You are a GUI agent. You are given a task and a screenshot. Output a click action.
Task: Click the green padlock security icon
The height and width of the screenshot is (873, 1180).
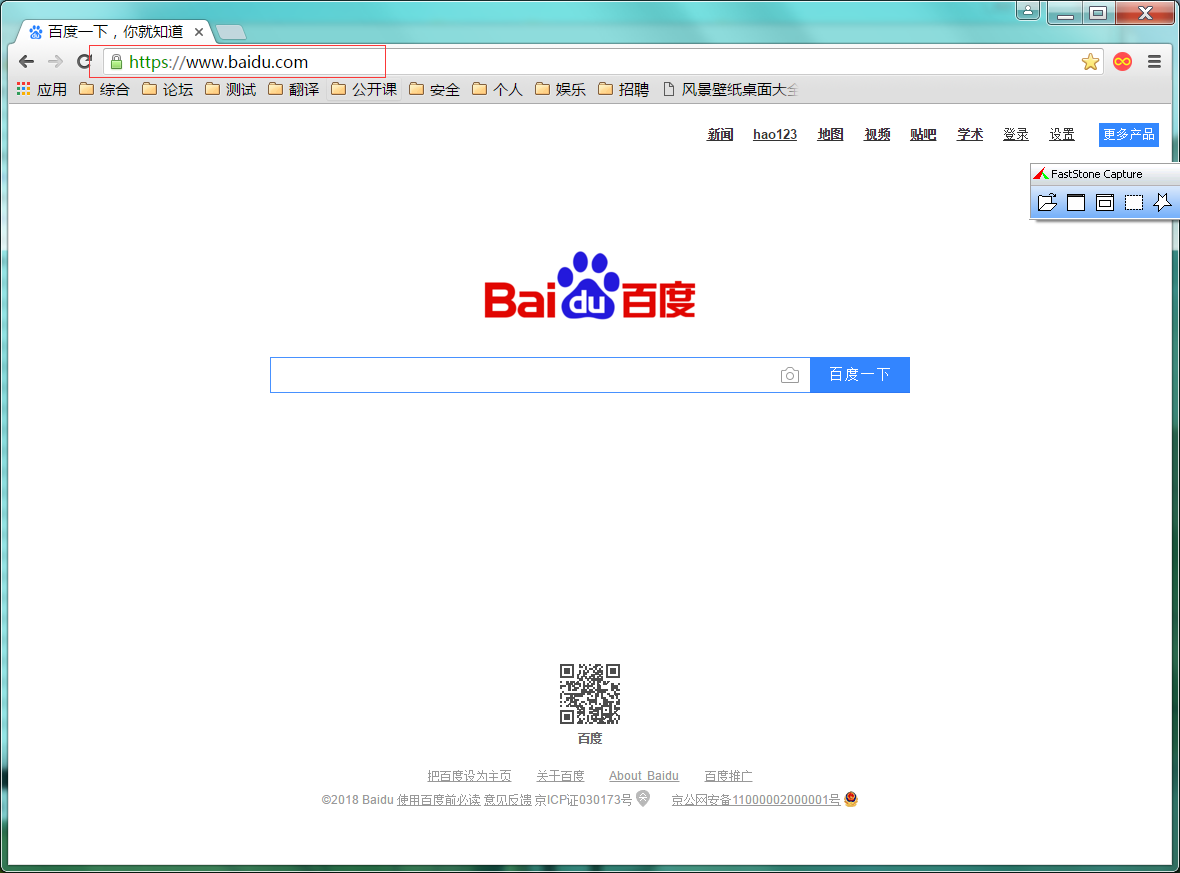point(116,62)
